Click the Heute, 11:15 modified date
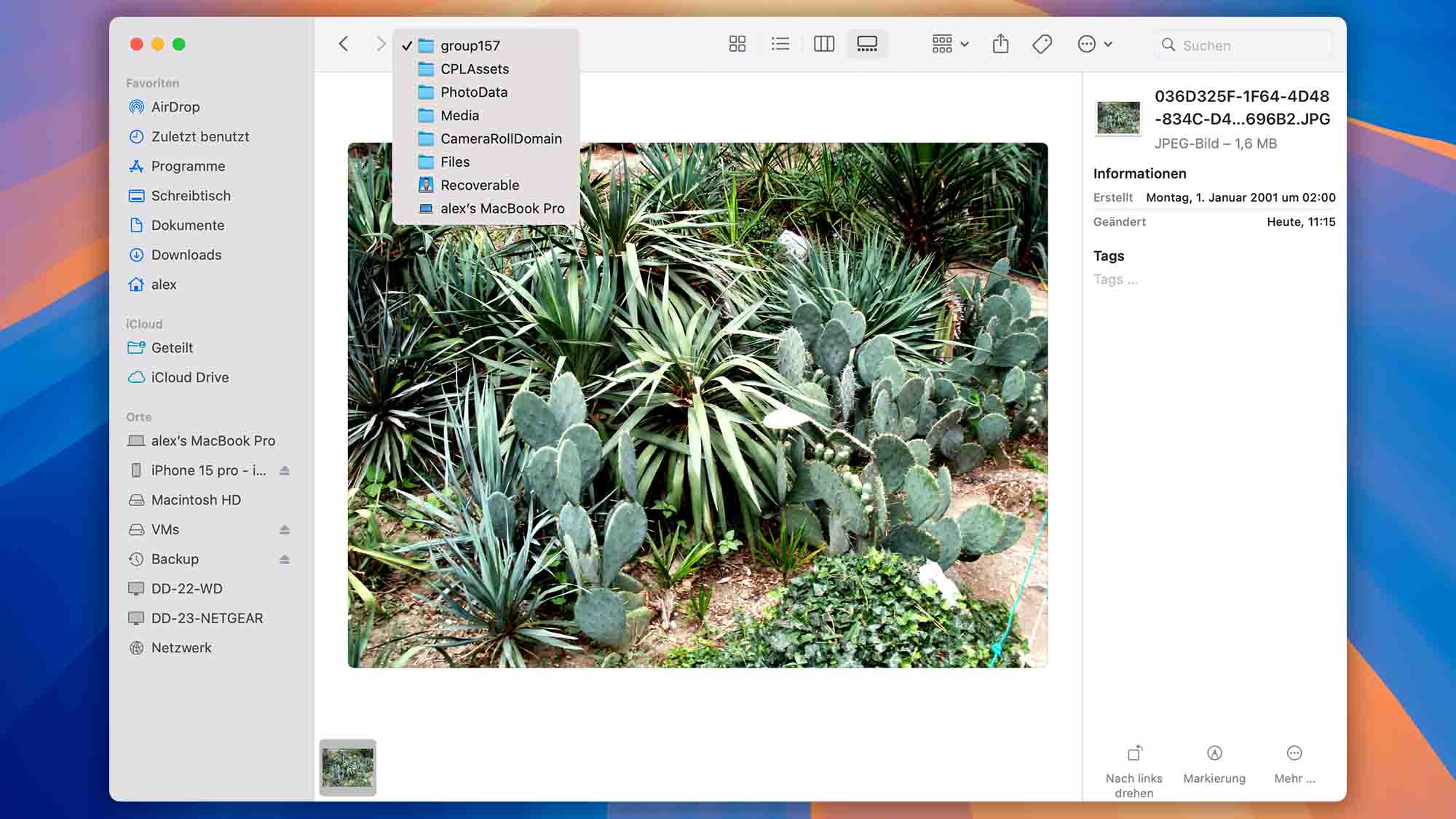Viewport: 1456px width, 819px height. [1301, 222]
